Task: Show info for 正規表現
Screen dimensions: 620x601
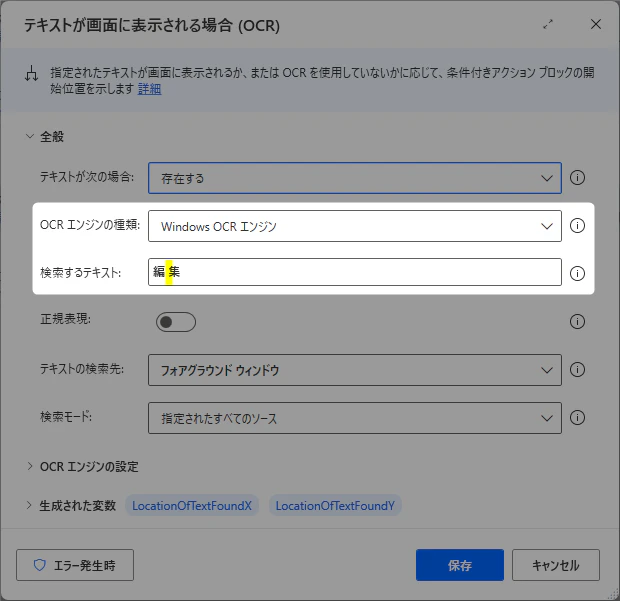Action: (x=577, y=321)
